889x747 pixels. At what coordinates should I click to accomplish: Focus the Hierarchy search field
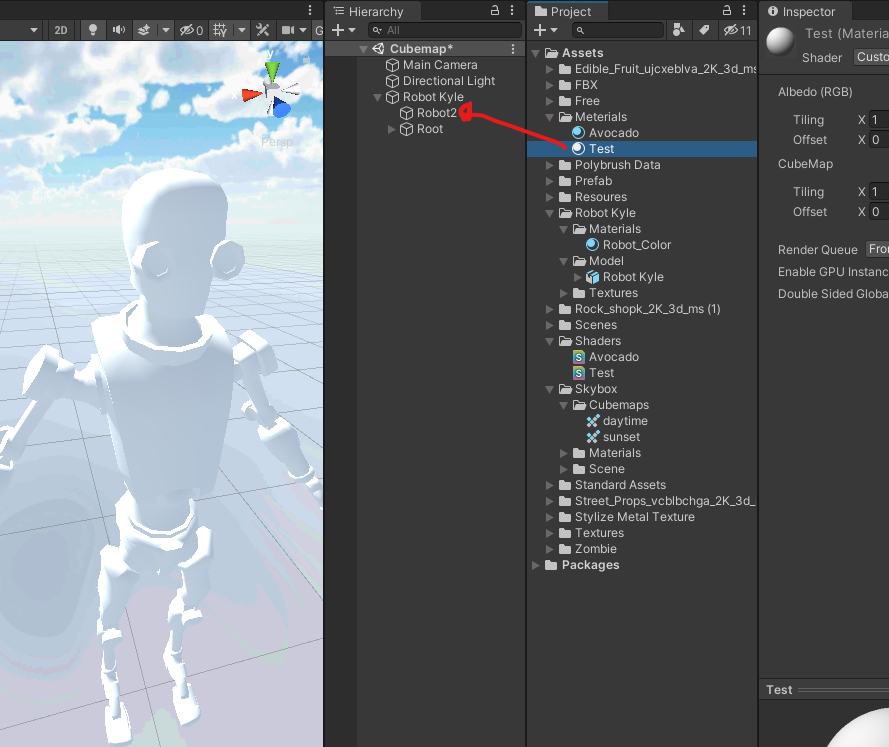[444, 30]
